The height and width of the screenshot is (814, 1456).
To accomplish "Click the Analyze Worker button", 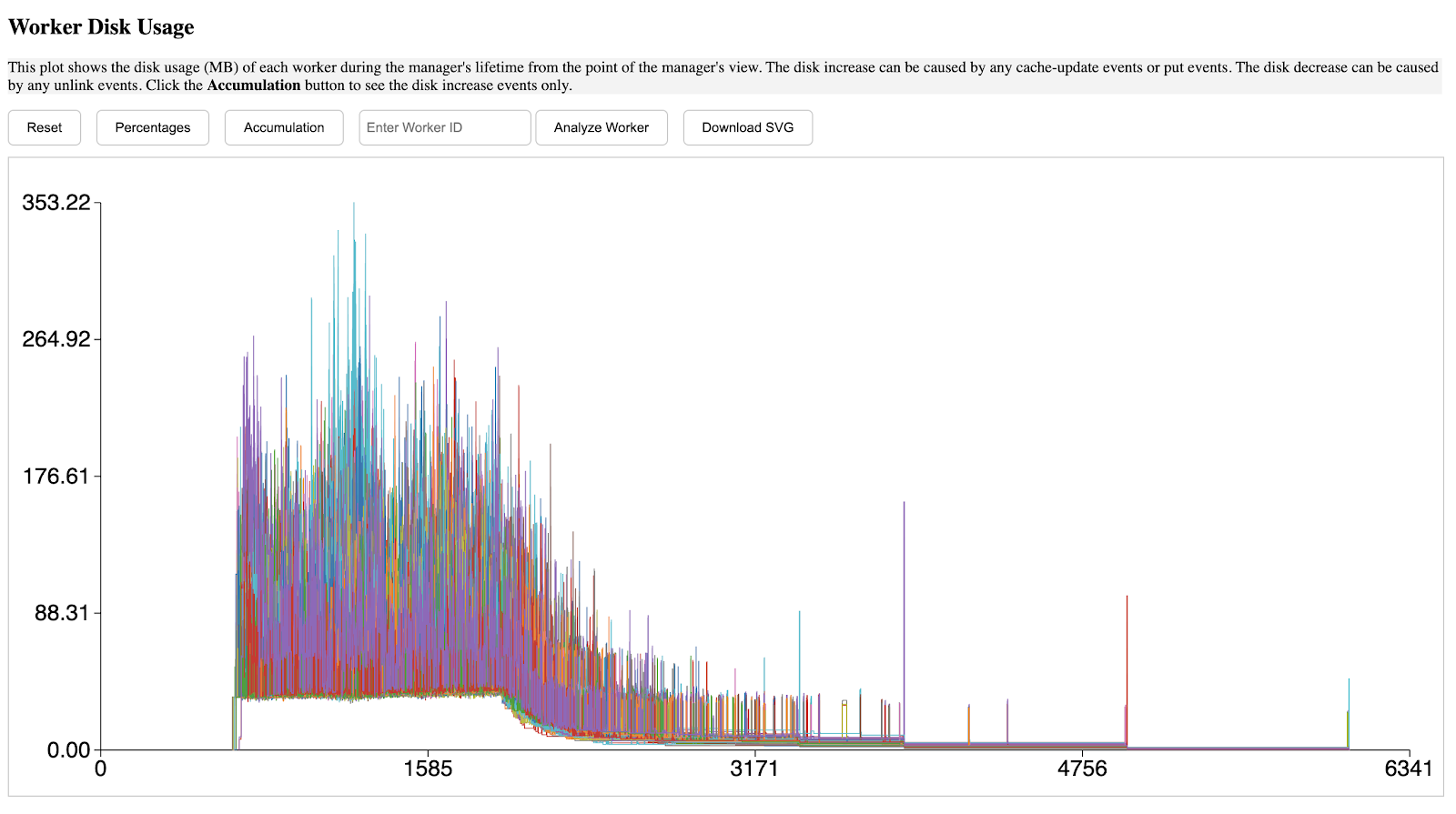I will pyautogui.click(x=601, y=127).
